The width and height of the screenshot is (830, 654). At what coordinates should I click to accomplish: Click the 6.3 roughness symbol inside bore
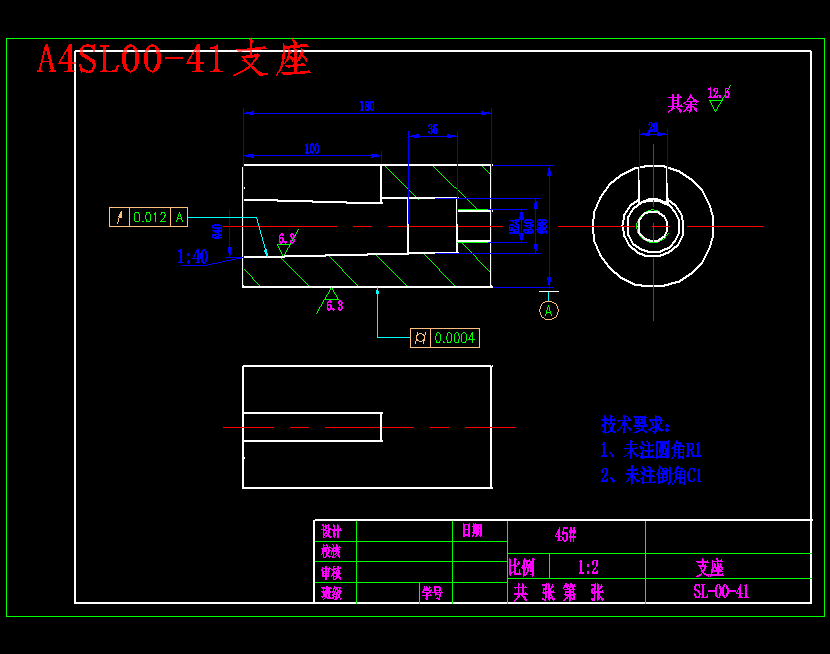[x=287, y=243]
